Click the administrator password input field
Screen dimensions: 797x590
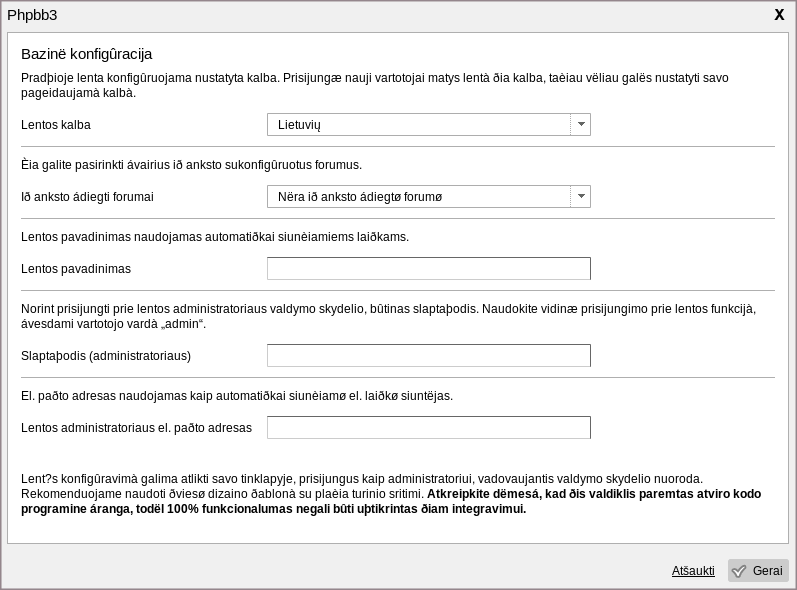pyautogui.click(x=428, y=356)
